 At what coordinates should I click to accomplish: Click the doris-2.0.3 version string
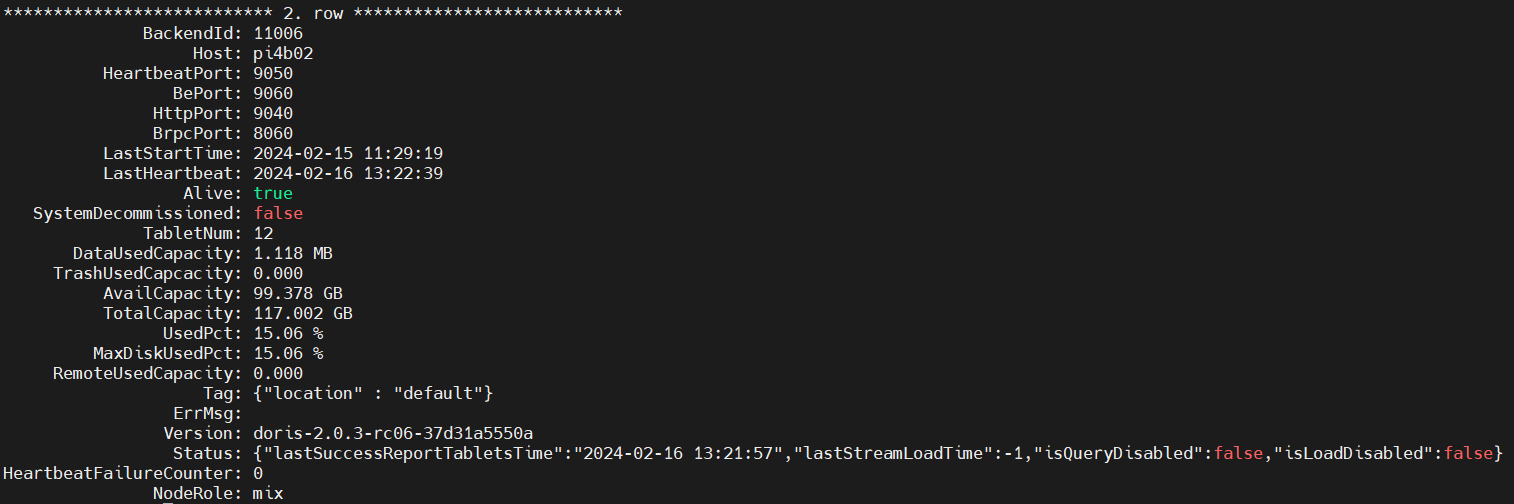point(393,433)
